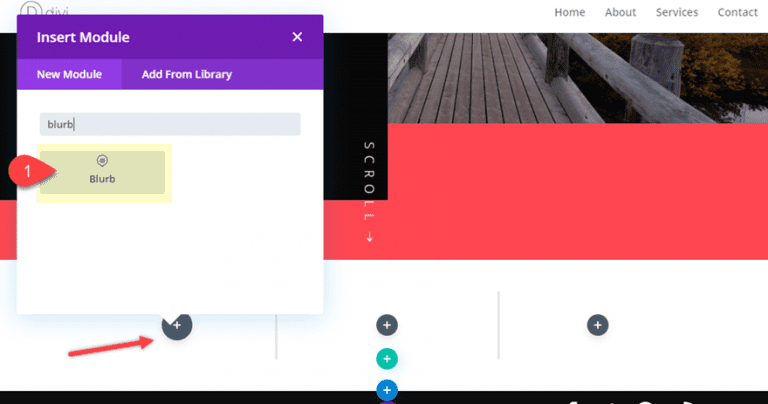Switch to the New Module tab
The height and width of the screenshot is (404, 768).
click(69, 74)
